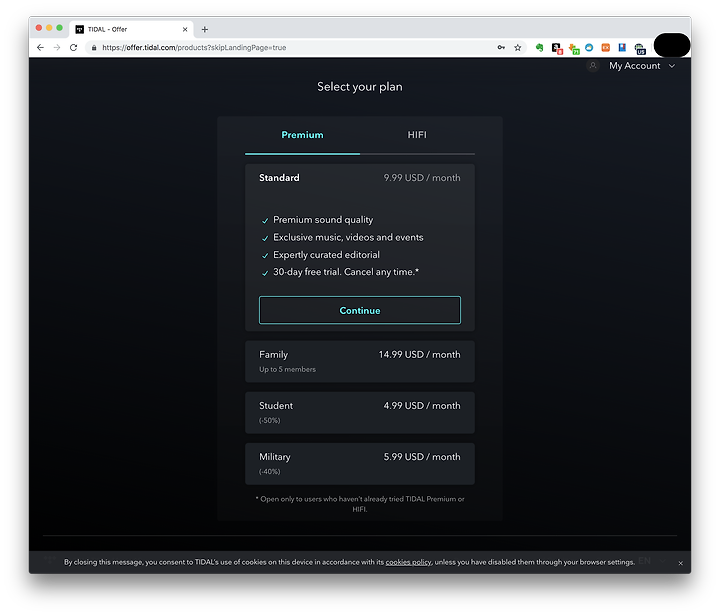Click '5.99 USD / month' price
Screen dimensions: 720x615
click(422, 457)
